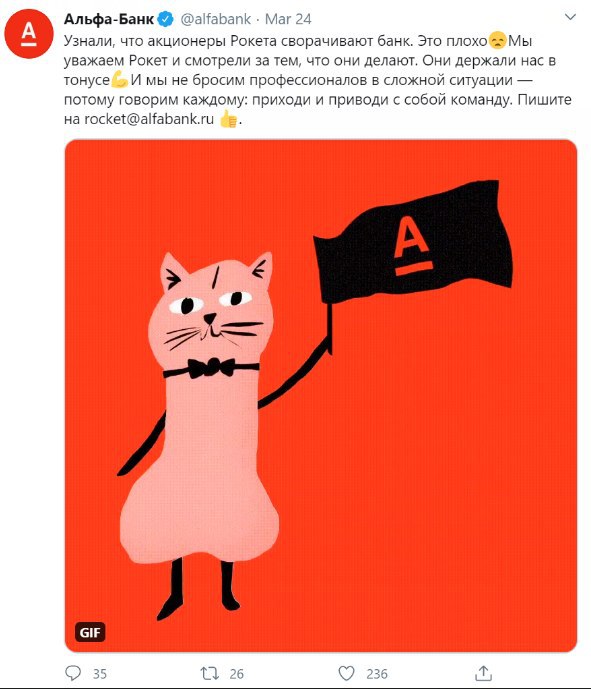Click the tweet body text
591x689 pixels.
[317, 80]
